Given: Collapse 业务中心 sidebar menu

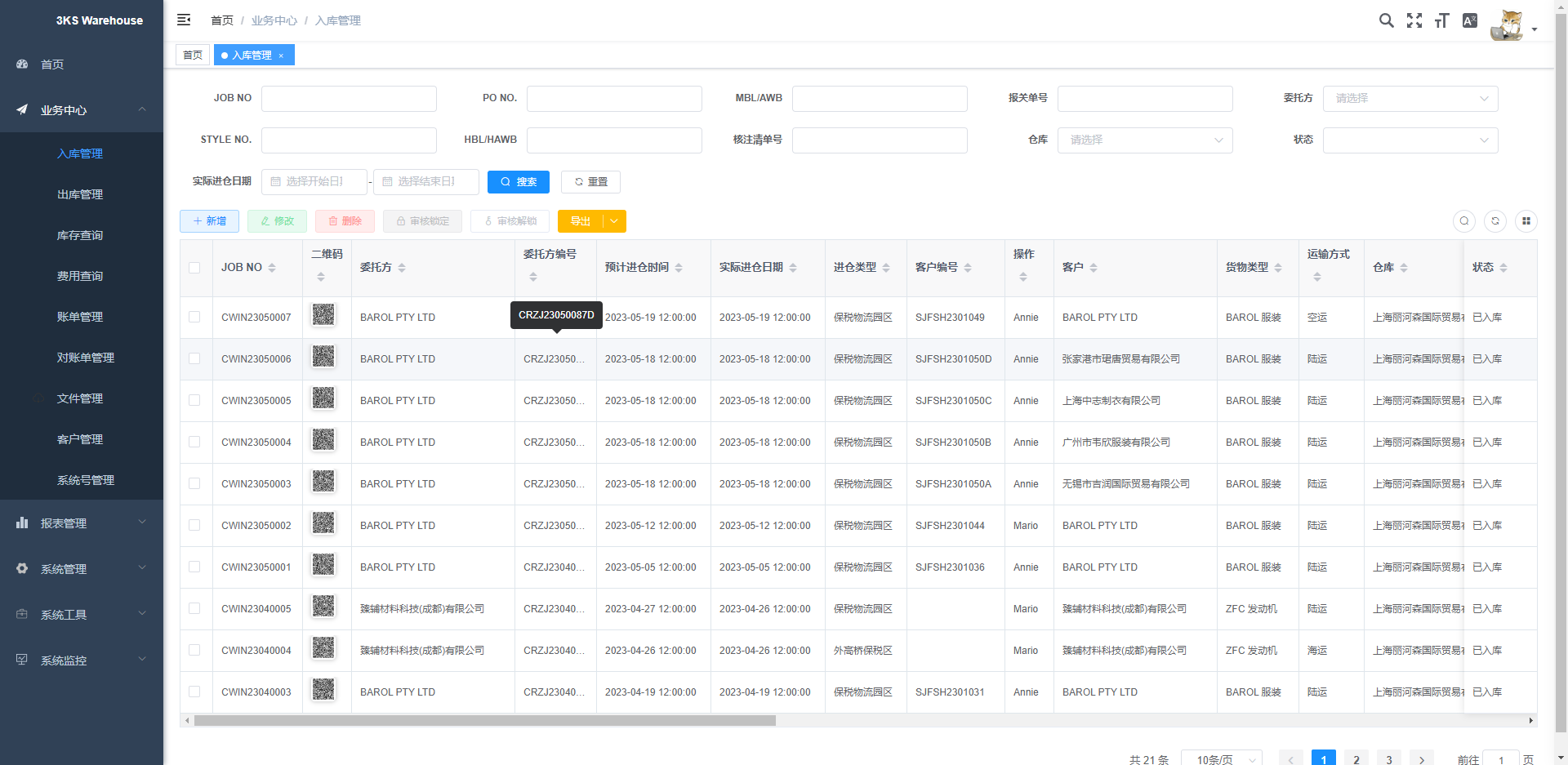Looking at the screenshot, I should pos(82,109).
